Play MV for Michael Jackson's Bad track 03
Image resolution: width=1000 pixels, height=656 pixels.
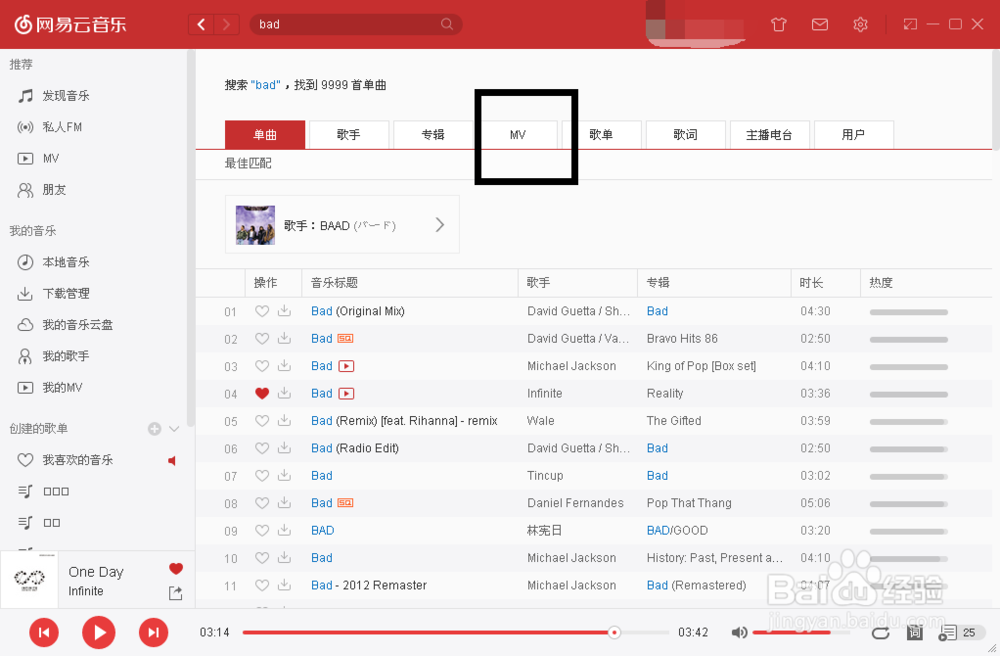tap(346, 366)
